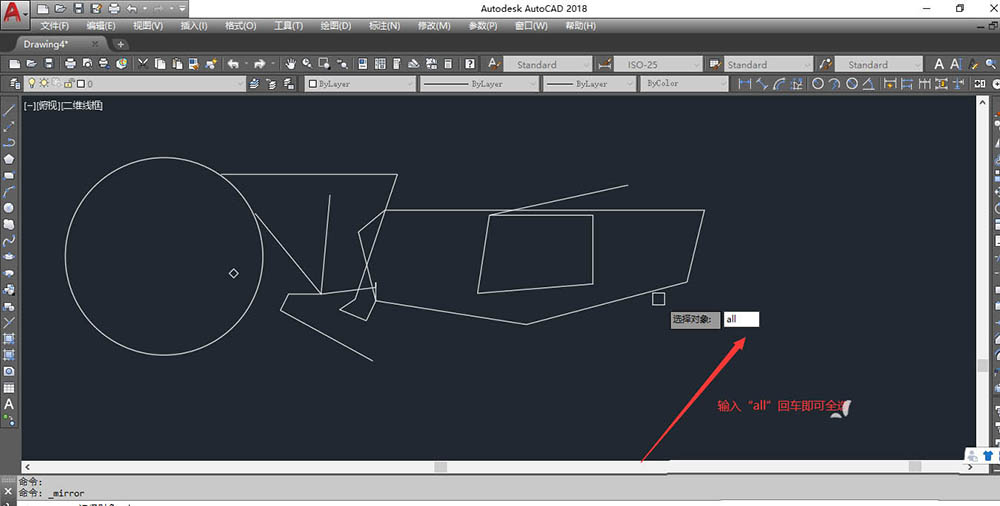Open the Help question mark icon
This screenshot has height=506, width=1000.
470,64
